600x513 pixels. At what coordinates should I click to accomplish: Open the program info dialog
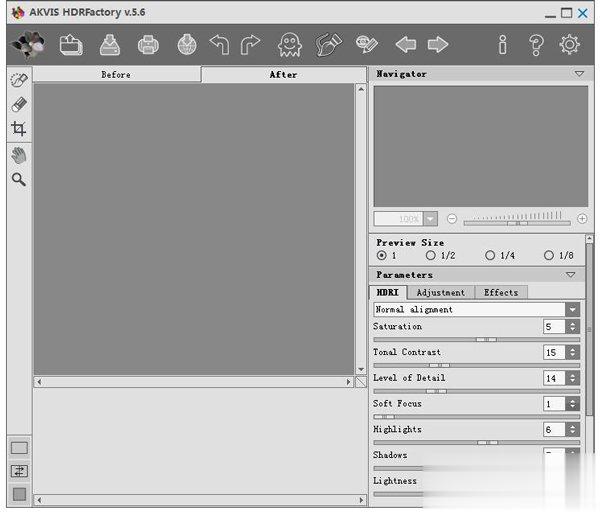503,45
